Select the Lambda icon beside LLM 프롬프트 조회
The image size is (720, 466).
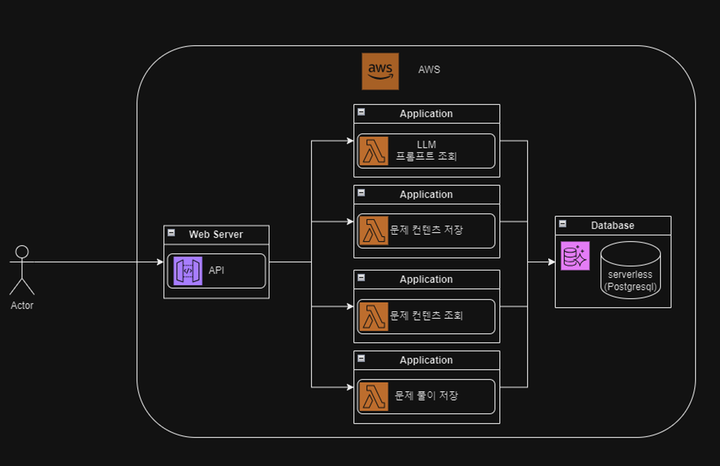374,151
